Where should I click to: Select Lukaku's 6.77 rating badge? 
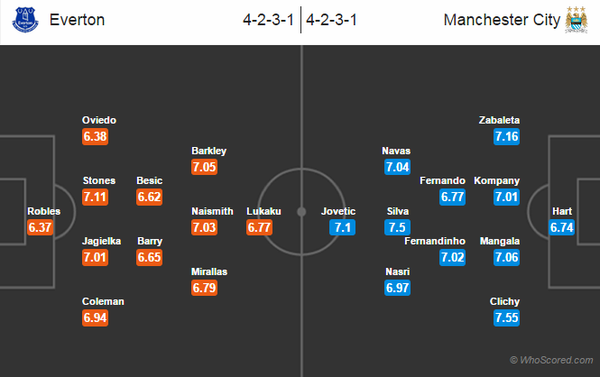click(259, 227)
